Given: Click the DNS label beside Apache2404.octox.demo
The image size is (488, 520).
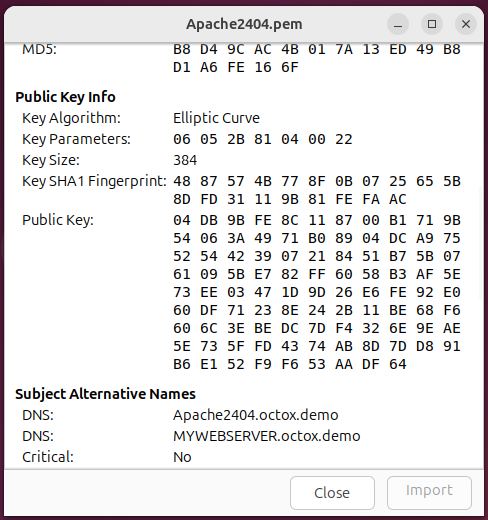Looking at the screenshot, I should coord(38,415).
